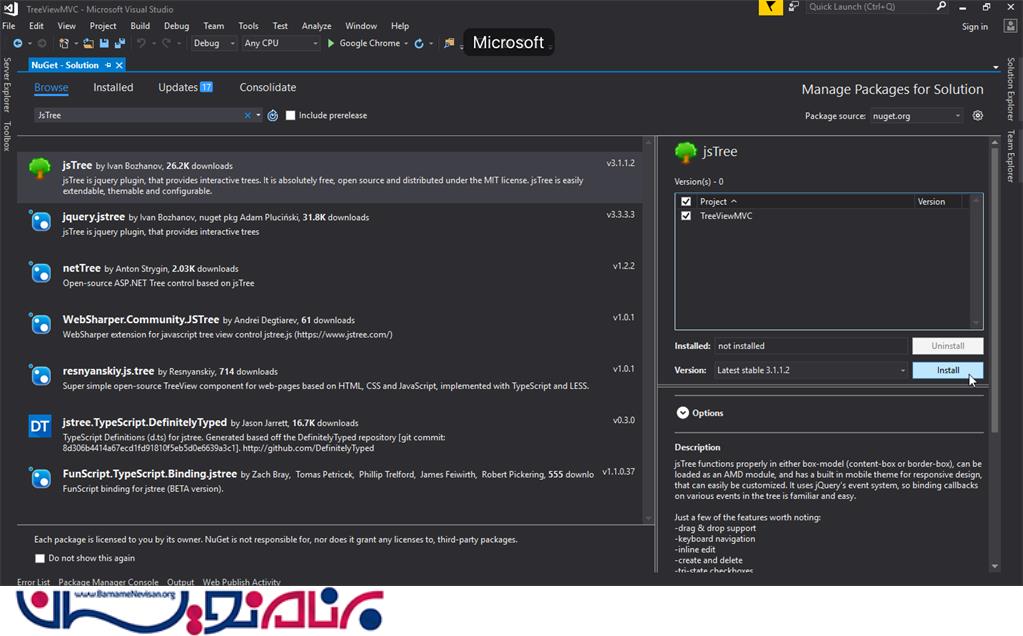The width and height of the screenshot is (1023, 636).
Task: Open the New Project icon dropdown arrow
Action: [75, 44]
